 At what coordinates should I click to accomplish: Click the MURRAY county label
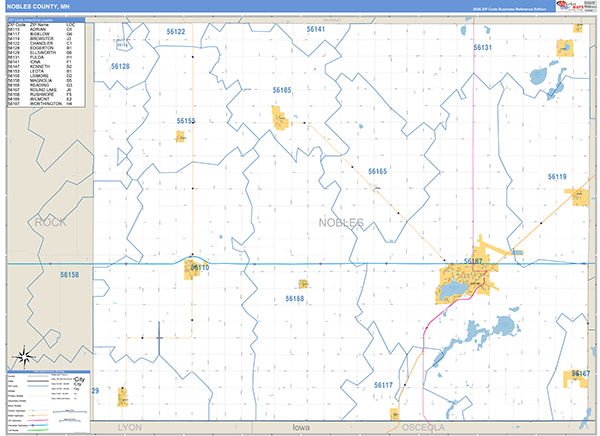point(332,20)
